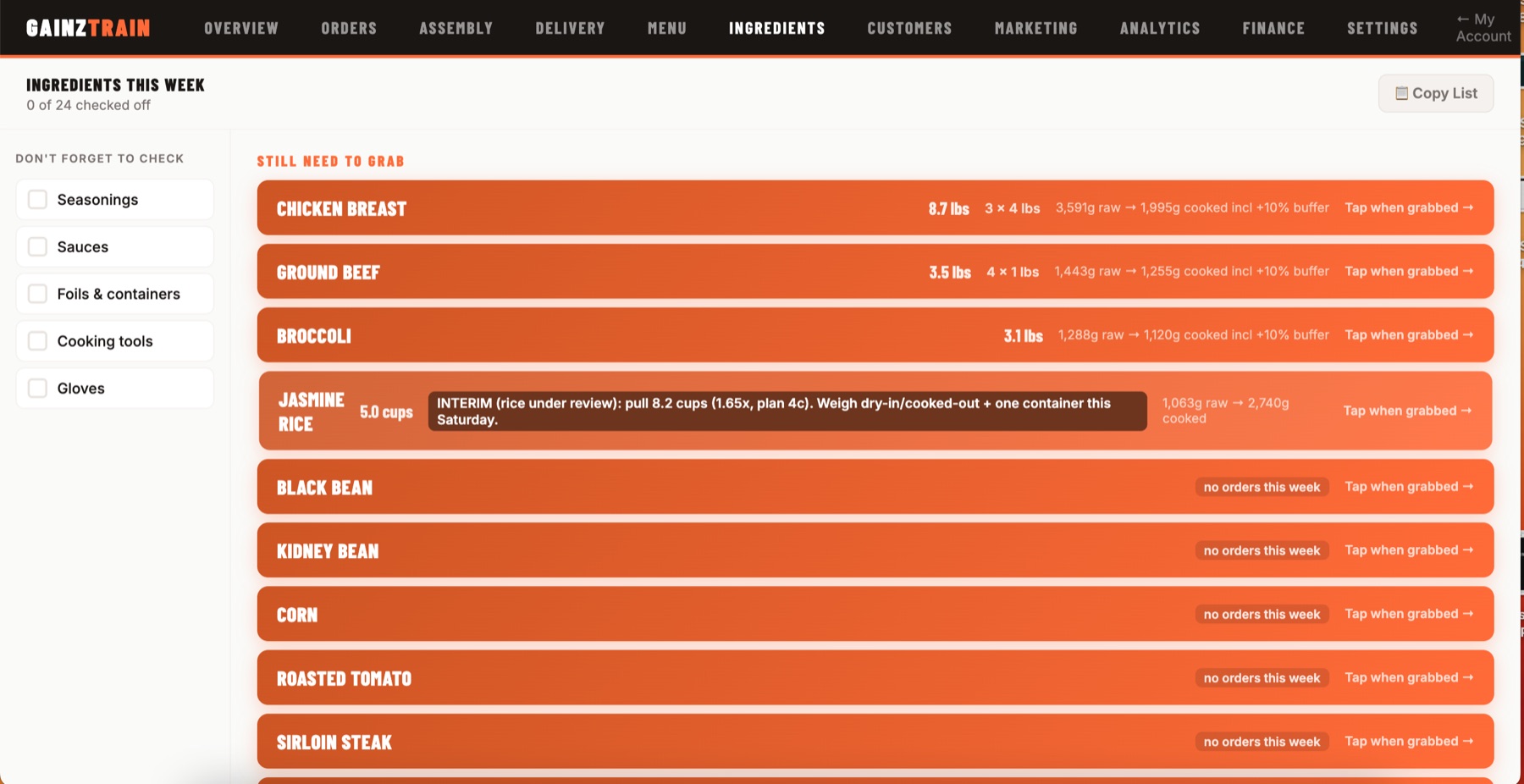Navigate to the Menu tab
Screen dimensions: 1524x784
pos(667,28)
